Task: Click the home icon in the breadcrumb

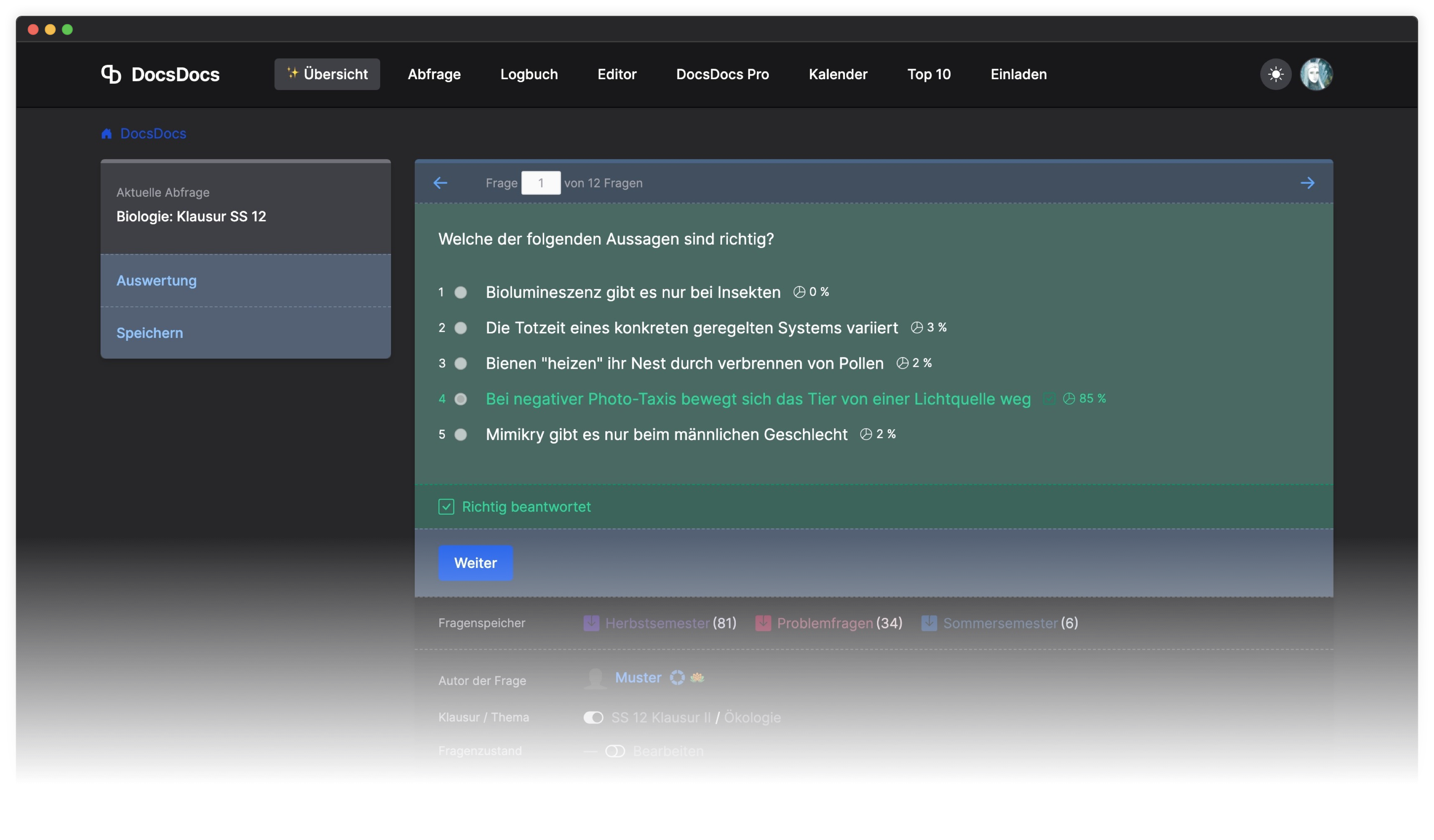Action: [x=106, y=134]
